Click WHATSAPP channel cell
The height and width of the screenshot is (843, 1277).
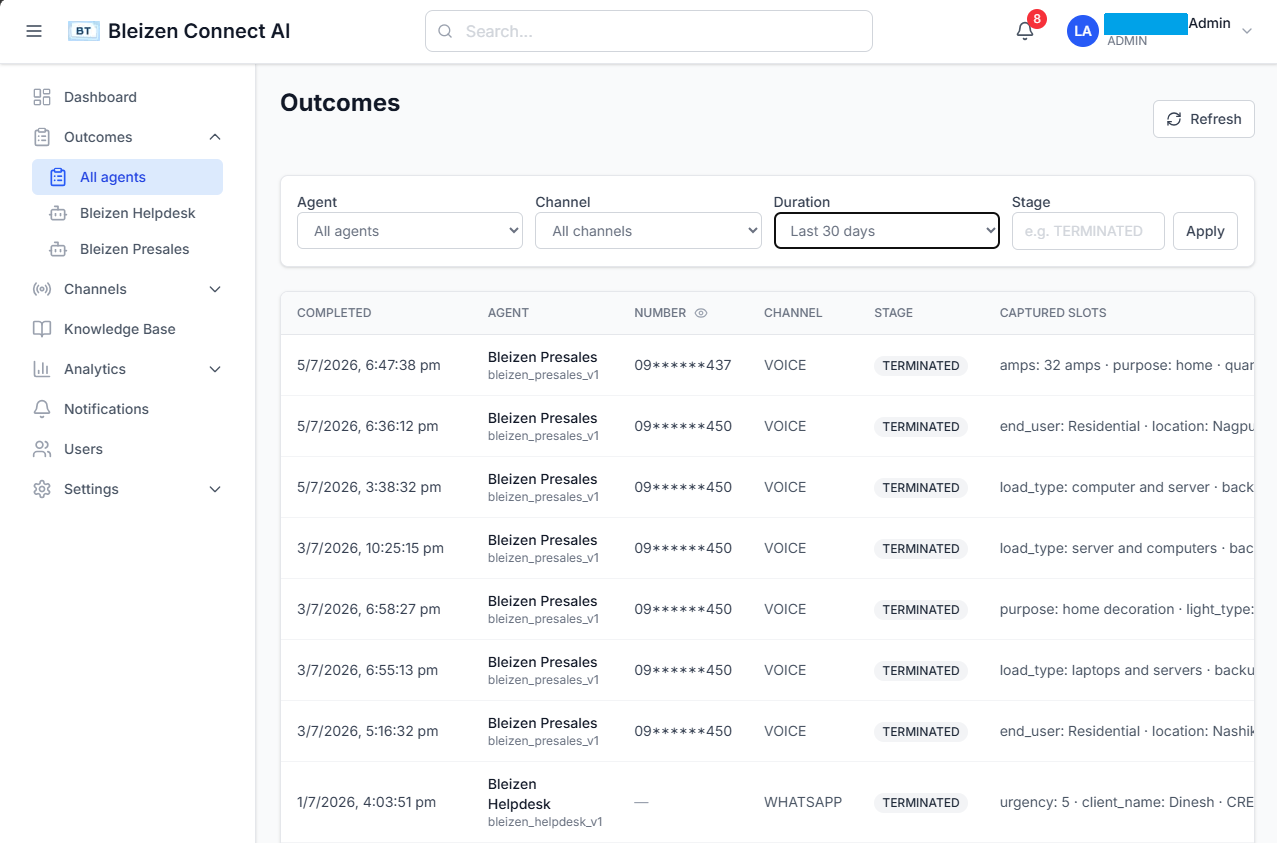(x=803, y=802)
